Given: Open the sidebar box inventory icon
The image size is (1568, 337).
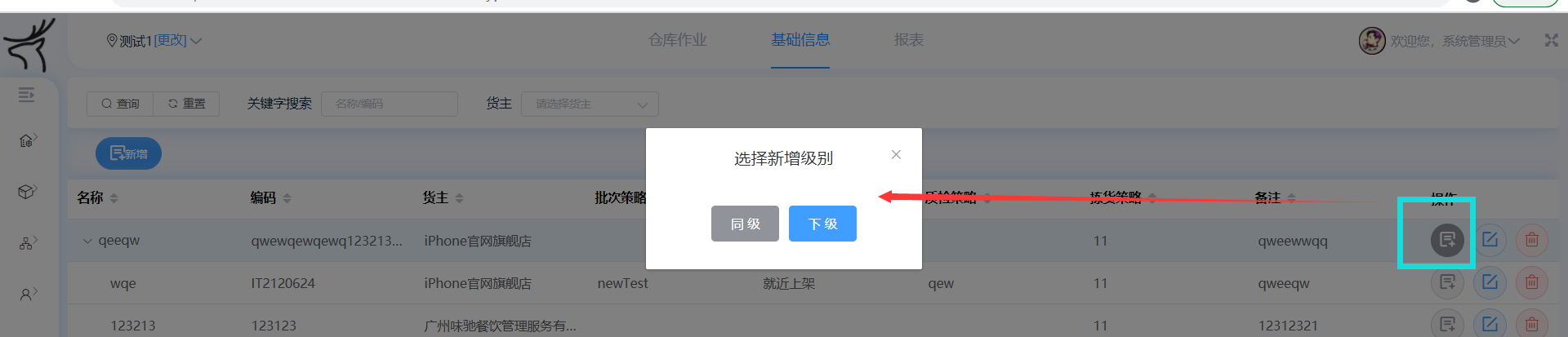Looking at the screenshot, I should pos(27,192).
